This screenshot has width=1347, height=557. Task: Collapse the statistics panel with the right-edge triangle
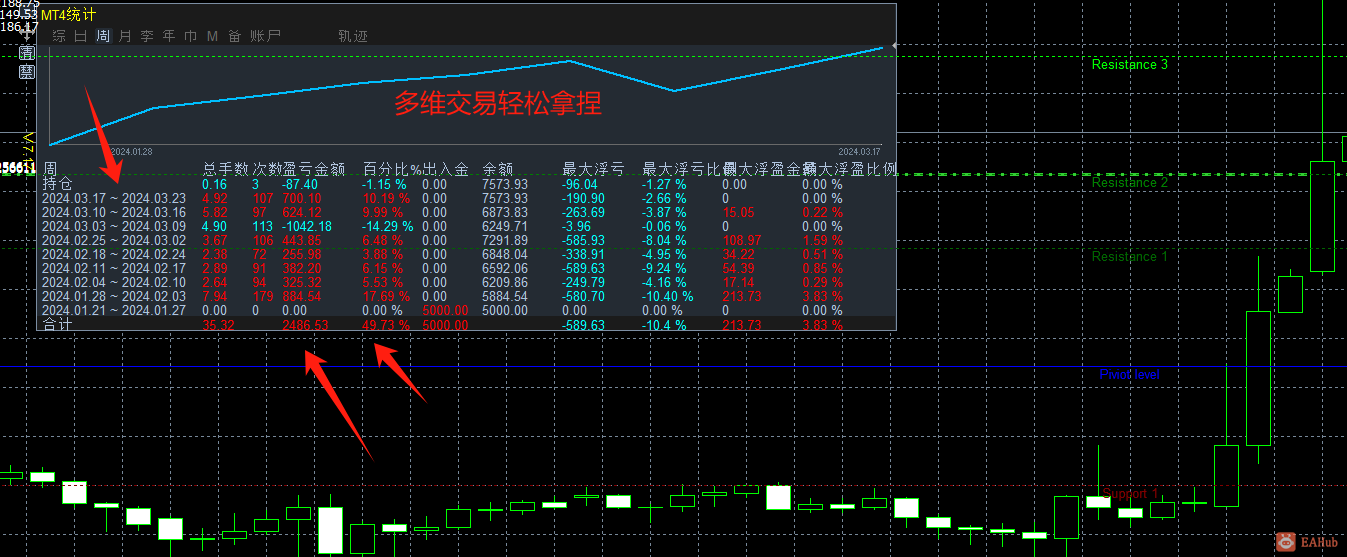[893, 45]
